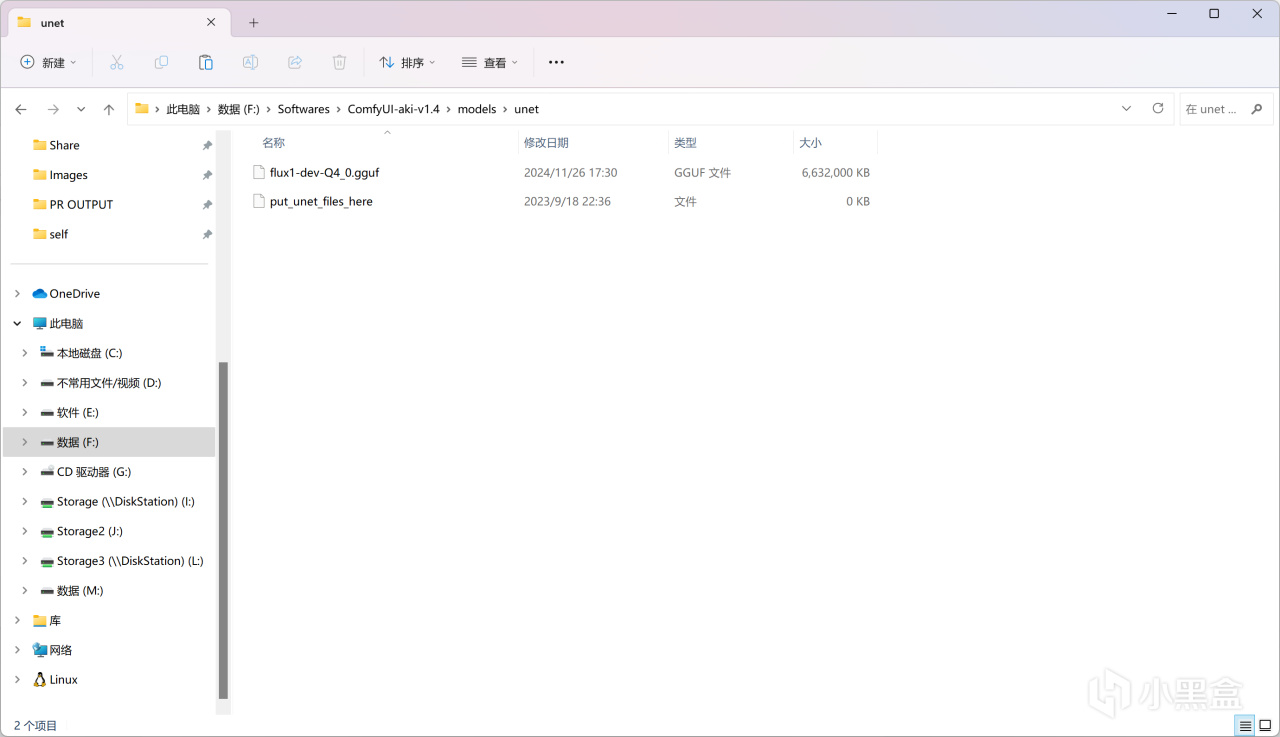Viewport: 1280px width, 737px height.
Task: Expand the CD 驱动器 (G:) node
Action: point(25,472)
